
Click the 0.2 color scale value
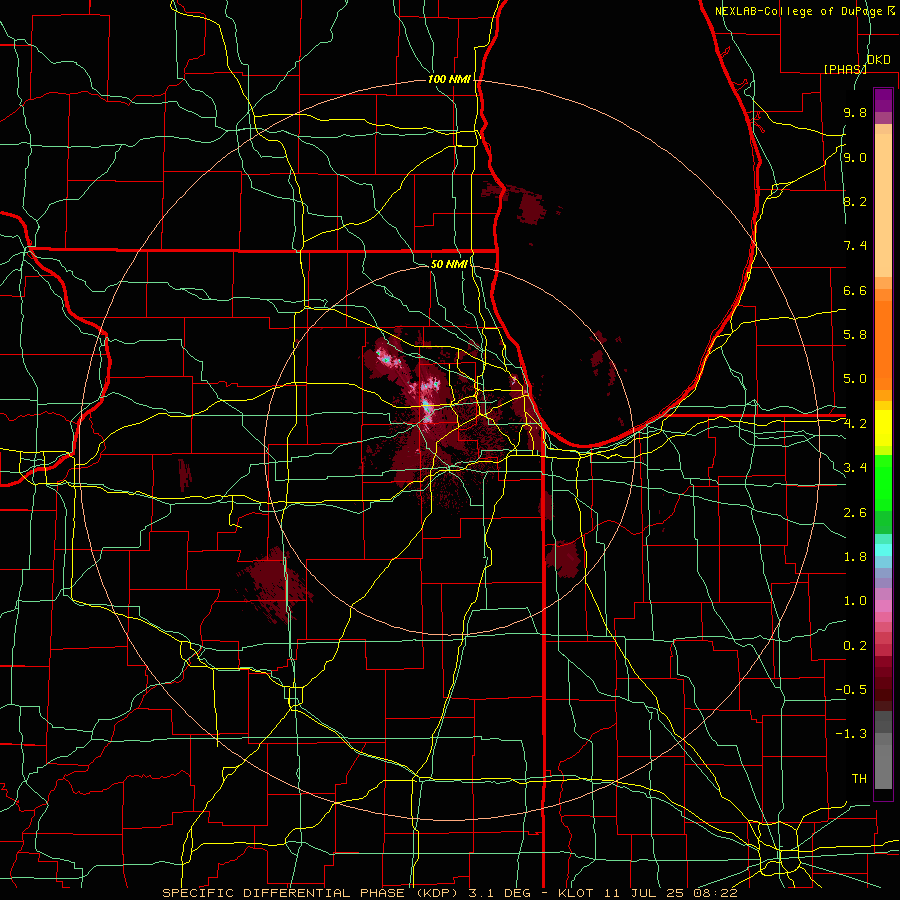855,646
